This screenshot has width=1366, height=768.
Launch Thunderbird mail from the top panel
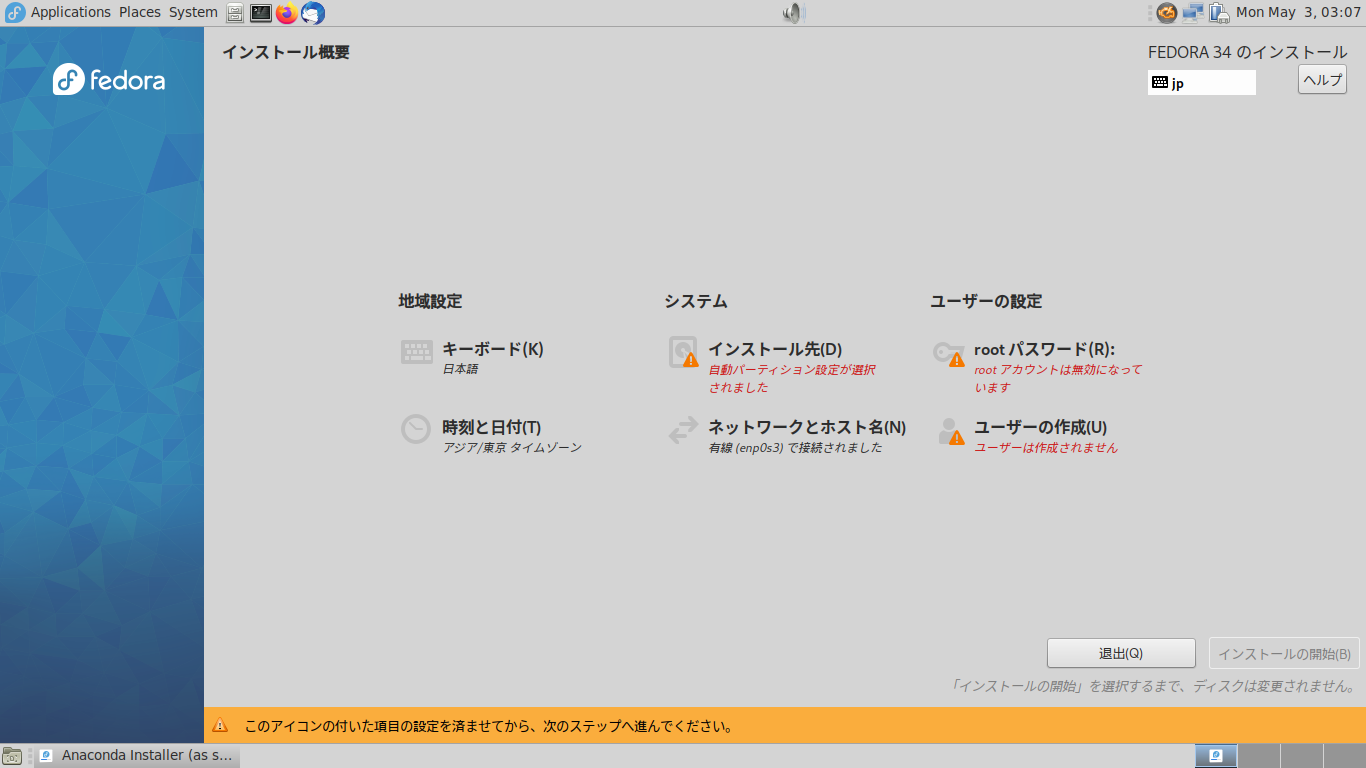pyautogui.click(x=313, y=13)
